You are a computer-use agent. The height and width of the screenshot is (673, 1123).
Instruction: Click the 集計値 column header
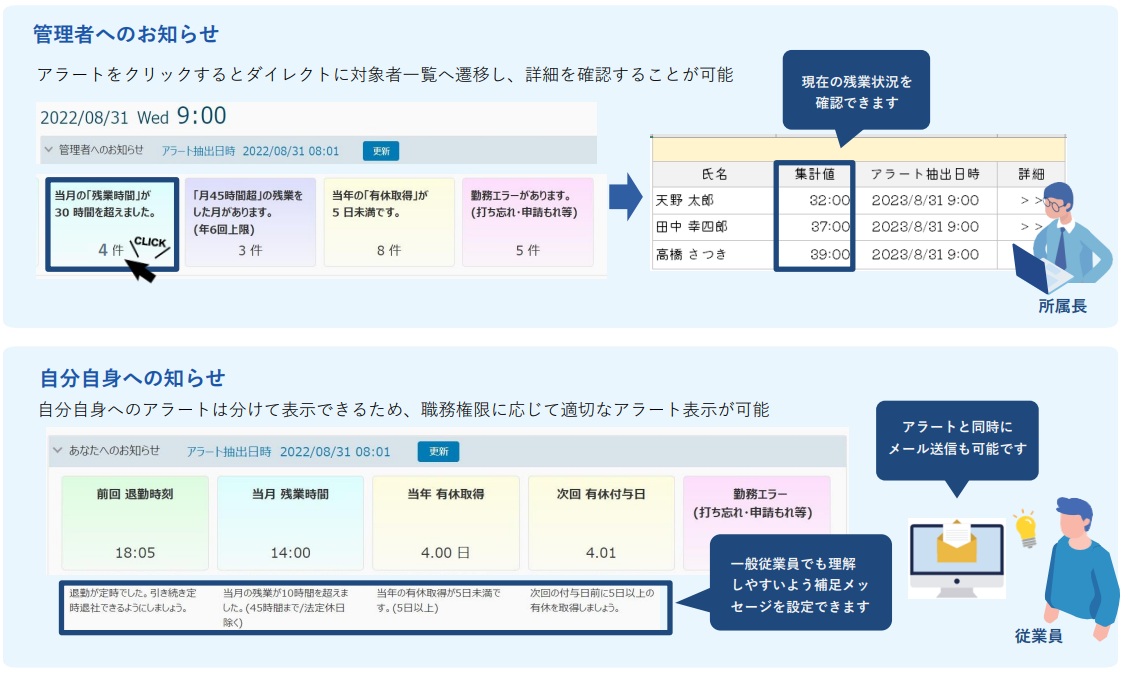pyautogui.click(x=814, y=174)
